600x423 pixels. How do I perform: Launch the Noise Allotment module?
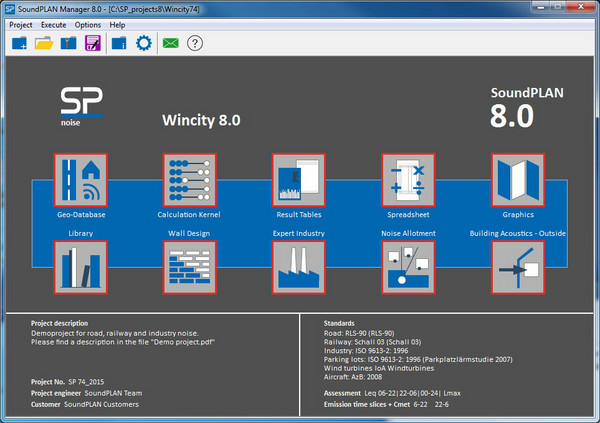408,267
